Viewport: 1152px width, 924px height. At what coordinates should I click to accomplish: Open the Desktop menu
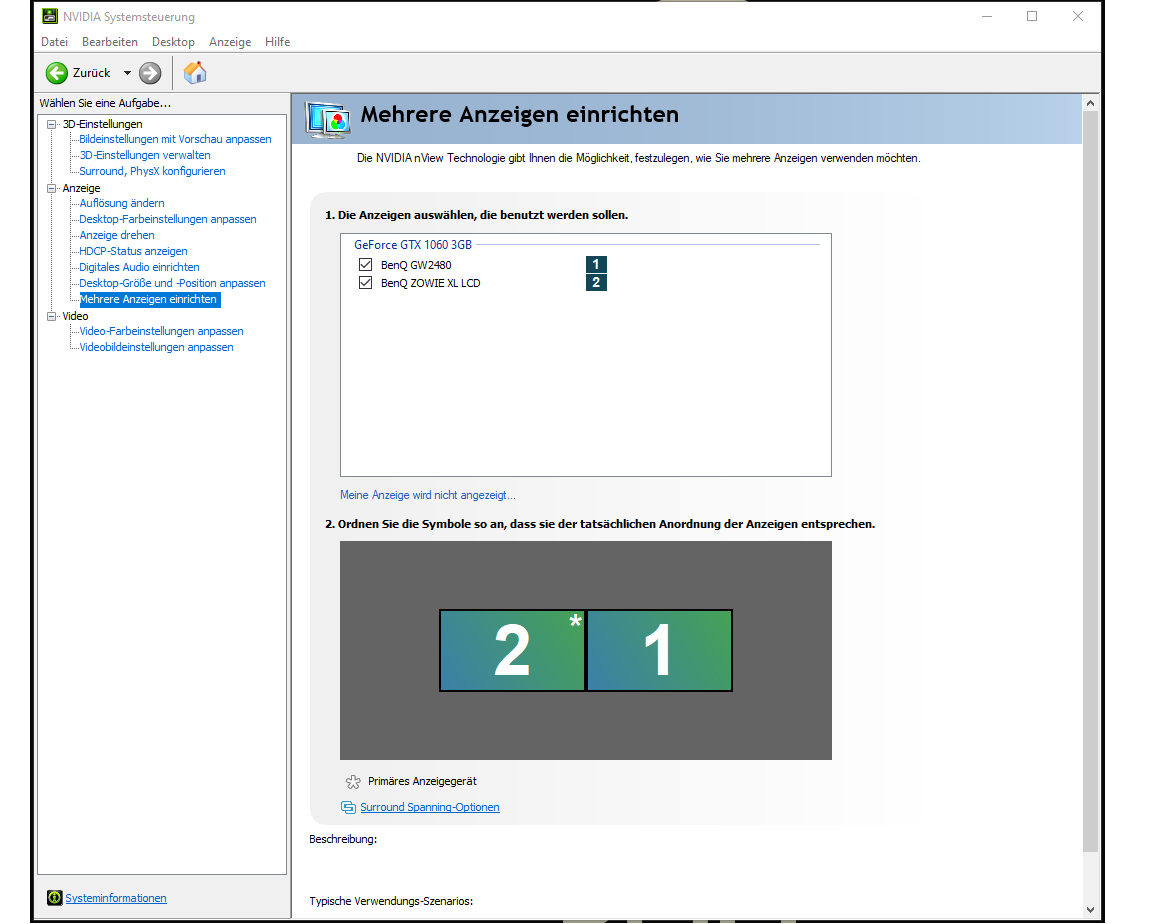pyautogui.click(x=173, y=42)
